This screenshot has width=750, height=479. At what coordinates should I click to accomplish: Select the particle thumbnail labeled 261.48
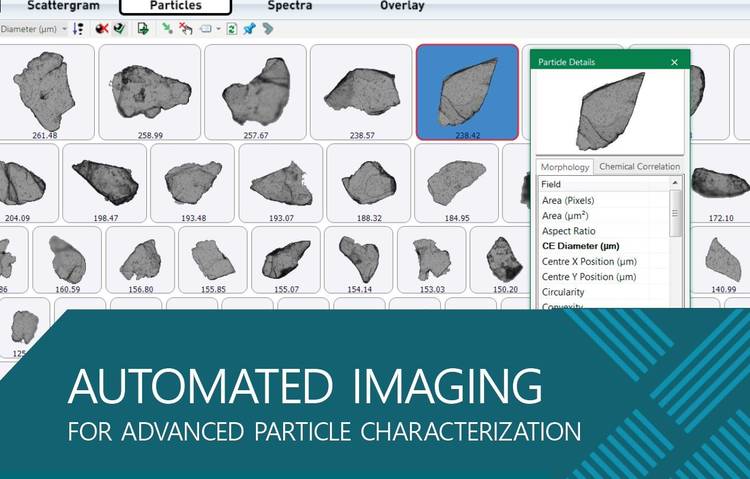pyautogui.click(x=45, y=90)
